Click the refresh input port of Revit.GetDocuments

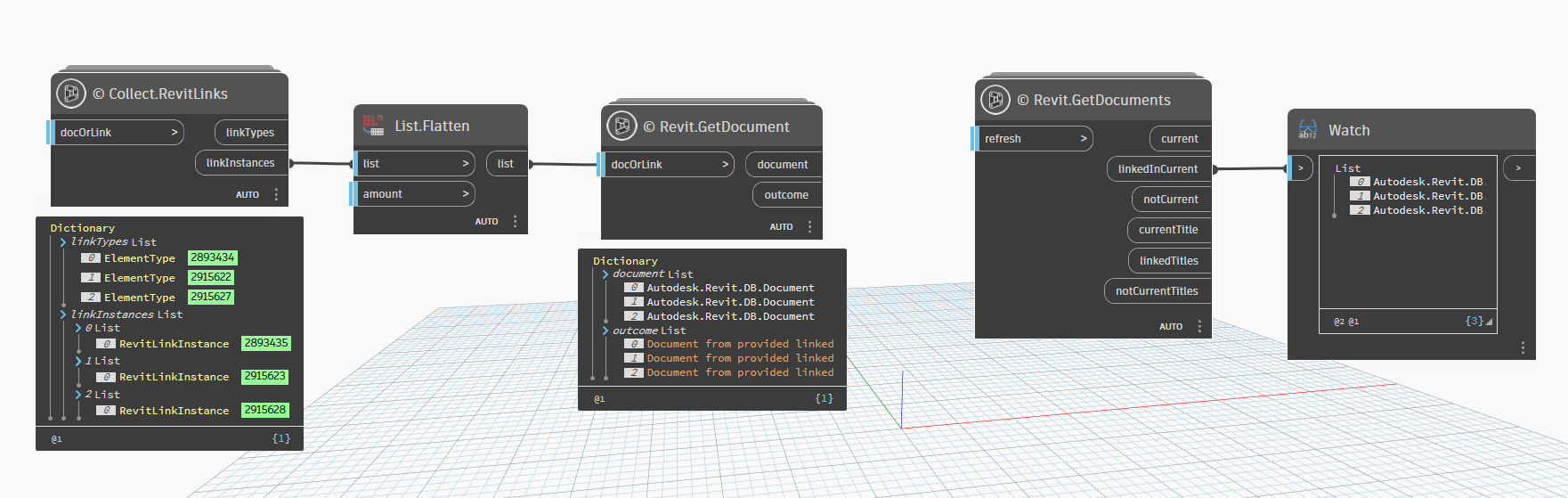pyautogui.click(x=1032, y=138)
